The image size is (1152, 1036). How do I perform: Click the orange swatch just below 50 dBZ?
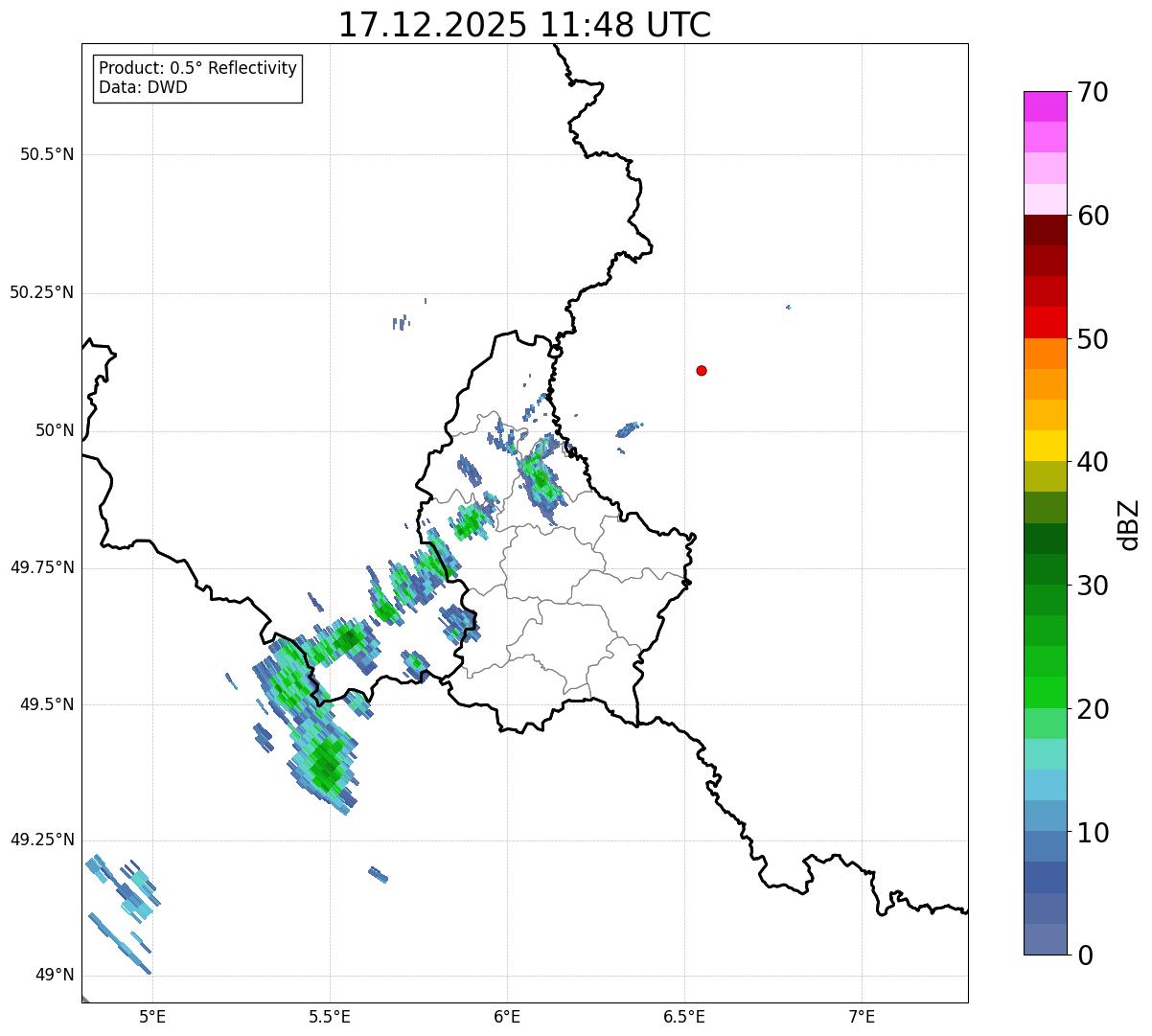(x=1045, y=354)
